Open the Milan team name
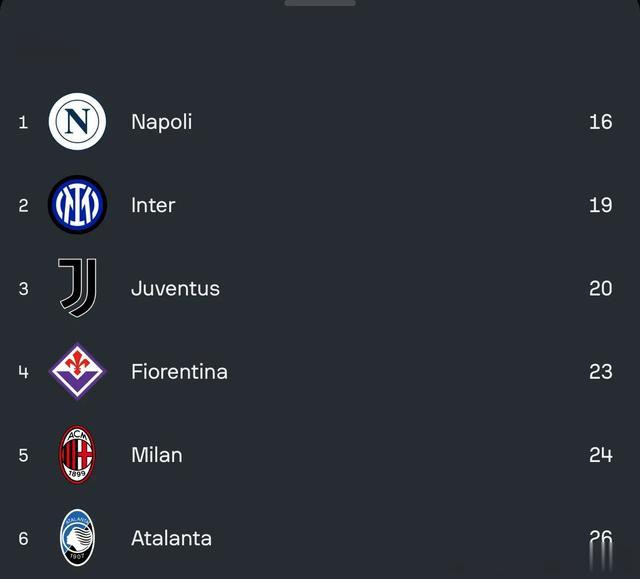This screenshot has width=640, height=579. (157, 455)
